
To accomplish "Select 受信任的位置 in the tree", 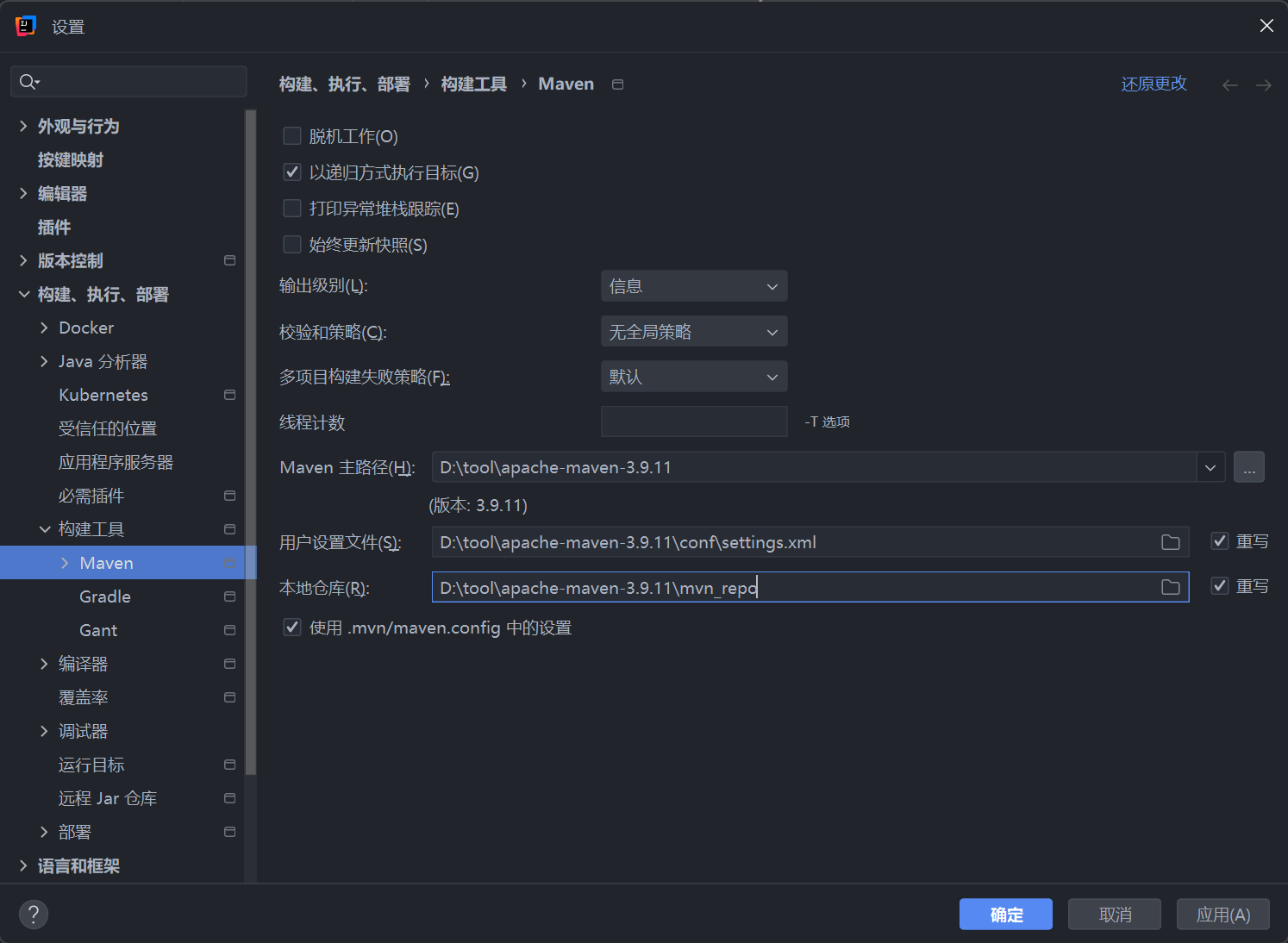I will click(x=108, y=428).
